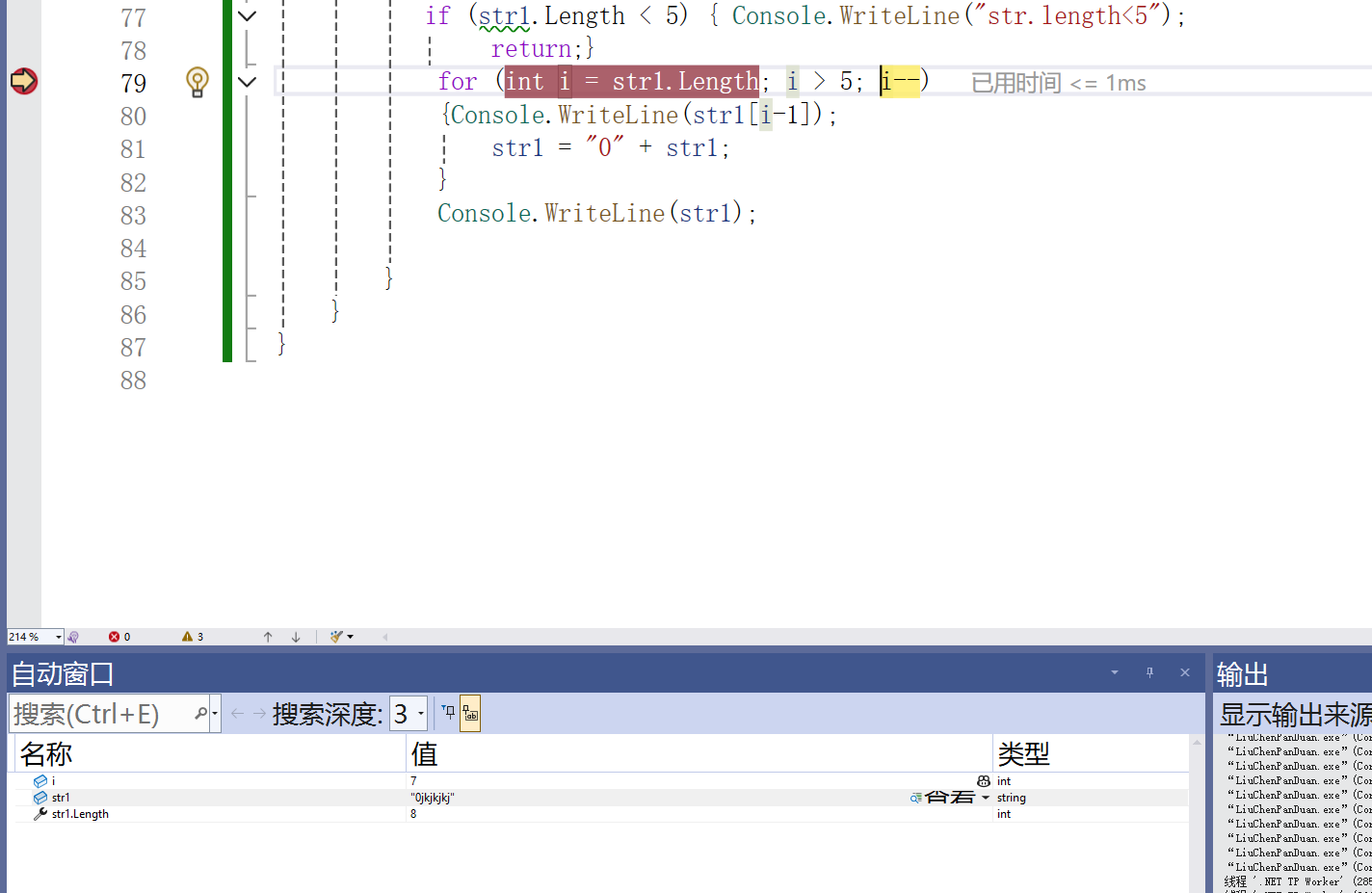Show the 3 warnings indicator
Image resolution: width=1372 pixels, height=893 pixels.
click(x=193, y=637)
